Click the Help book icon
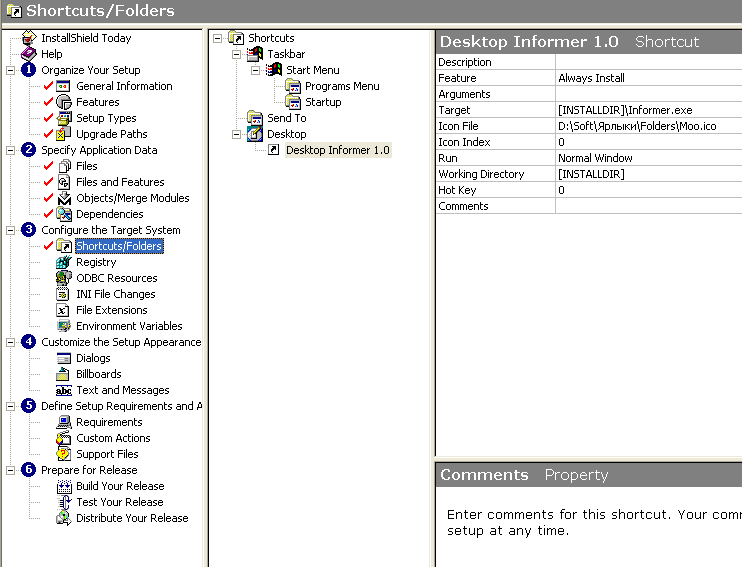The image size is (742, 567). (29, 54)
